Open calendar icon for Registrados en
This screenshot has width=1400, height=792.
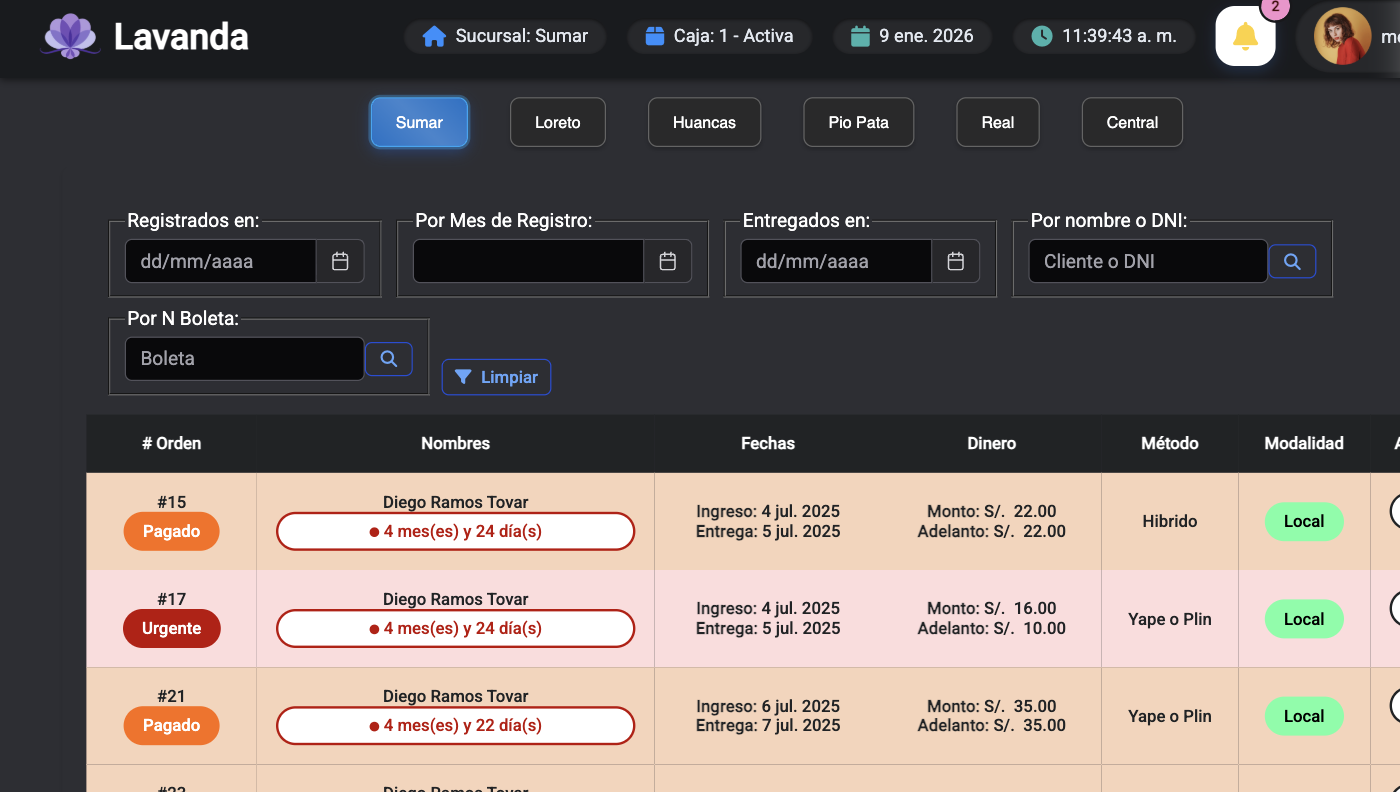340,261
